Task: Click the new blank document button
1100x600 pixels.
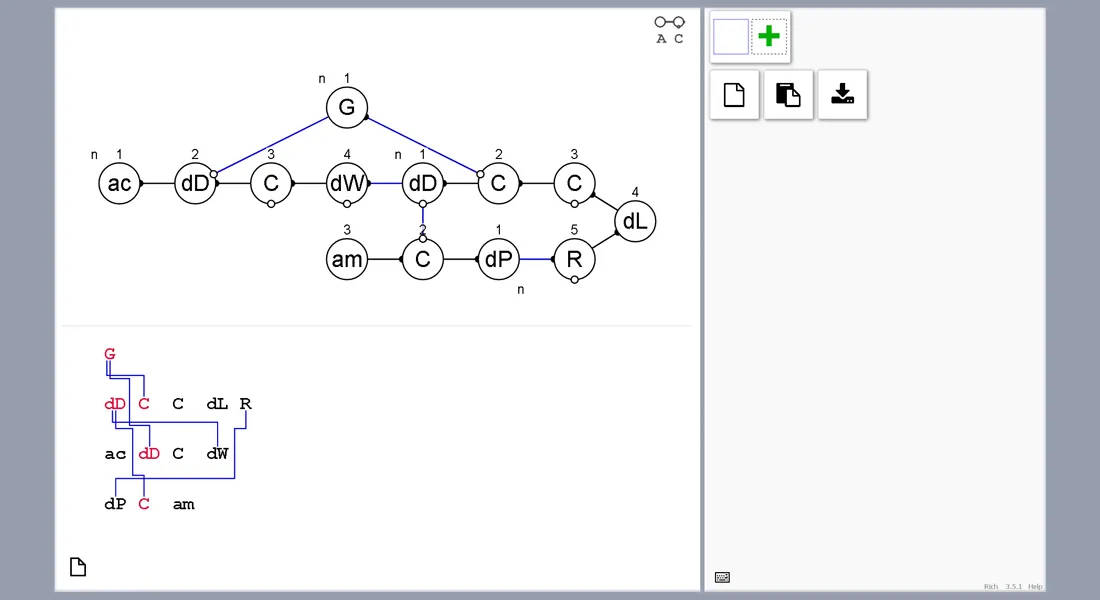Action: point(734,95)
